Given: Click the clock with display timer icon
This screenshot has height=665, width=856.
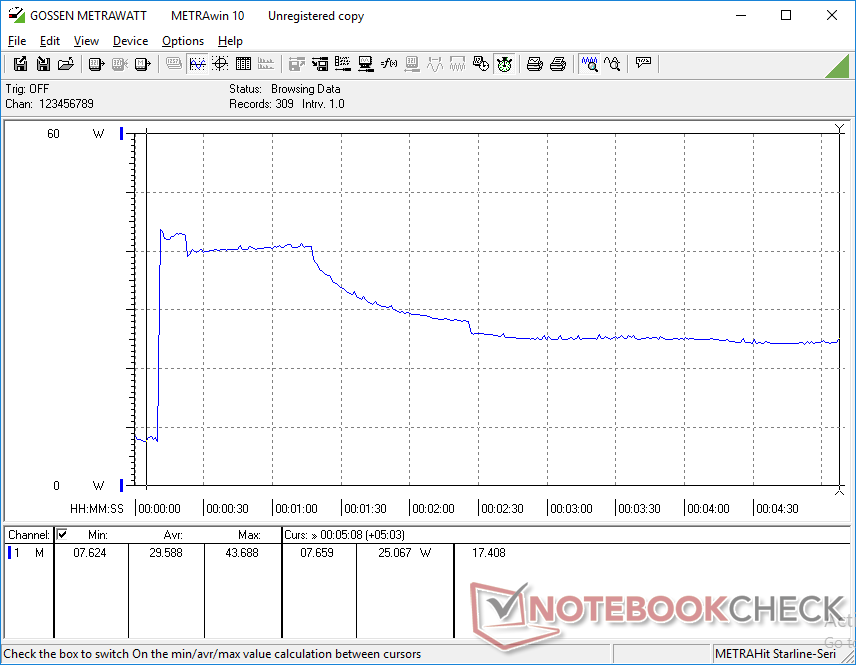Looking at the screenshot, I should point(481,64).
